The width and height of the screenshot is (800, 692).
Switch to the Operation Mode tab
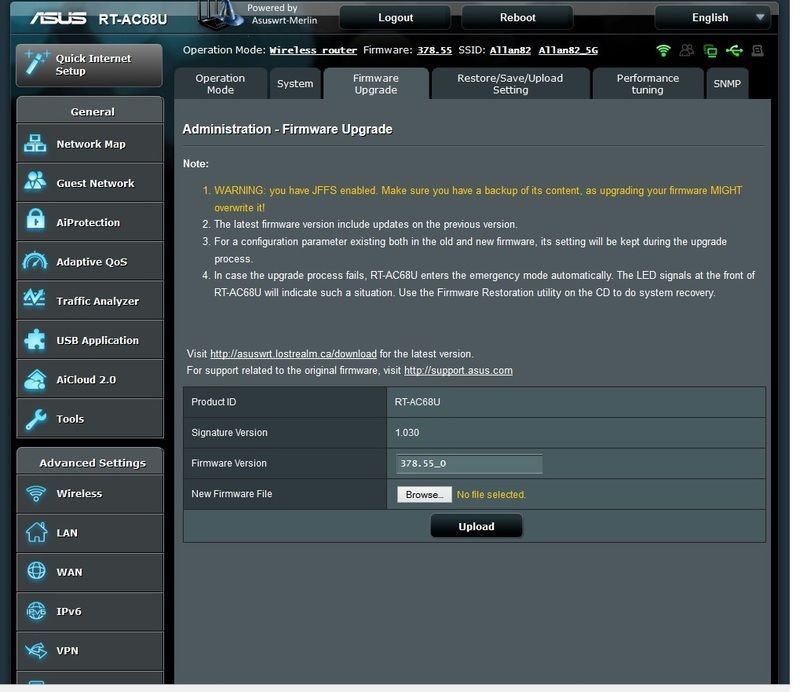pos(220,84)
